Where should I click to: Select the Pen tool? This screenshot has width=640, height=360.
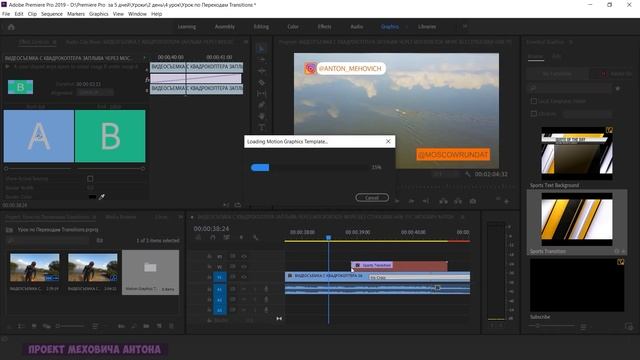pos(262,105)
